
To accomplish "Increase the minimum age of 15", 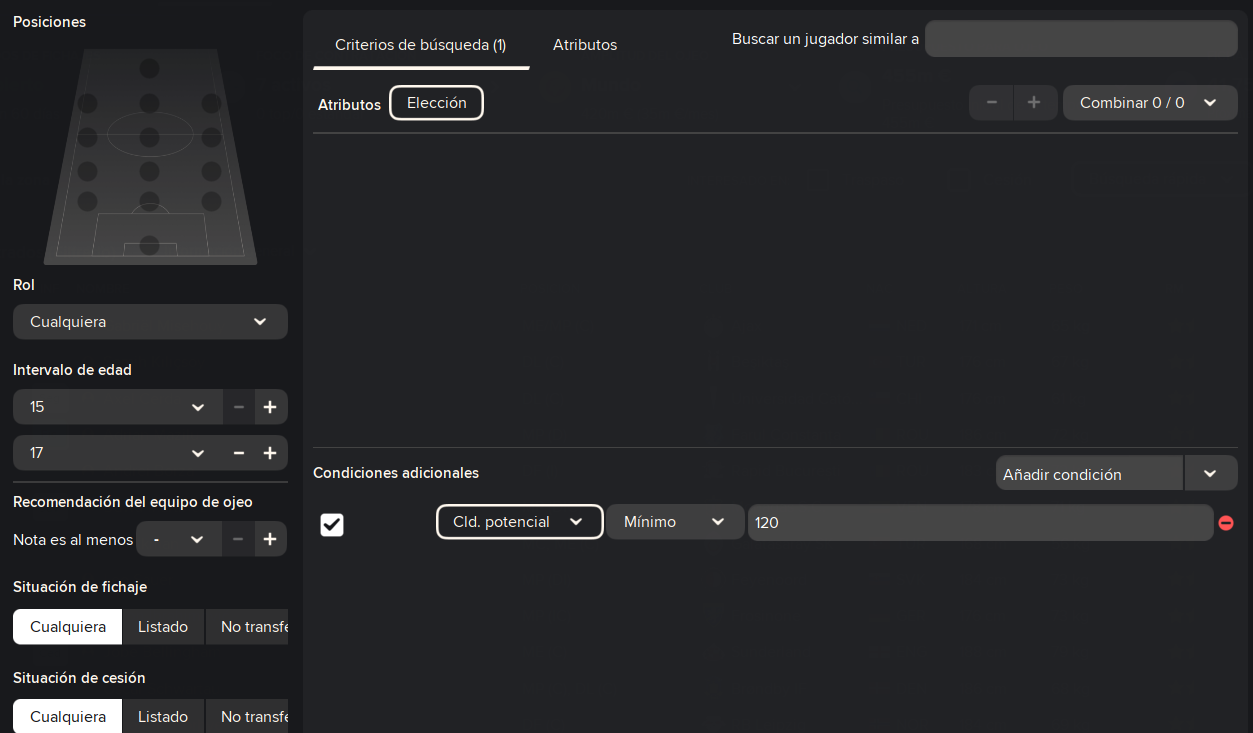I will click(x=270, y=407).
